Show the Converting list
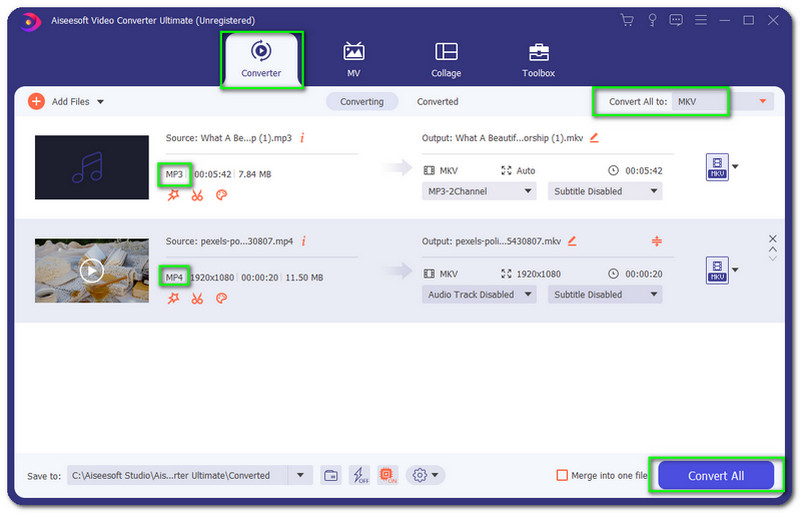 tap(362, 102)
